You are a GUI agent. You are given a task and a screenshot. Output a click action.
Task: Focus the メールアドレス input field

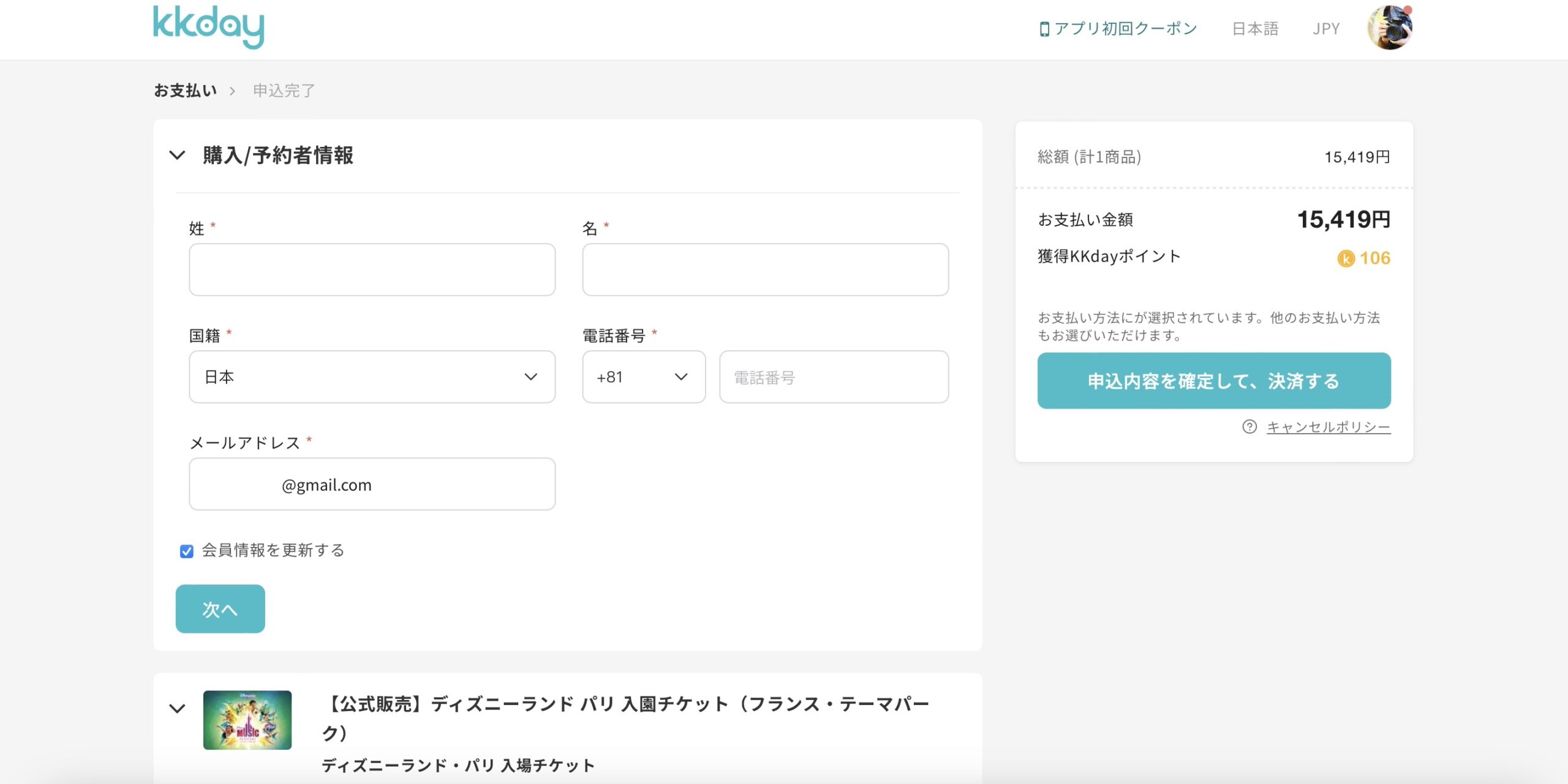pos(372,484)
